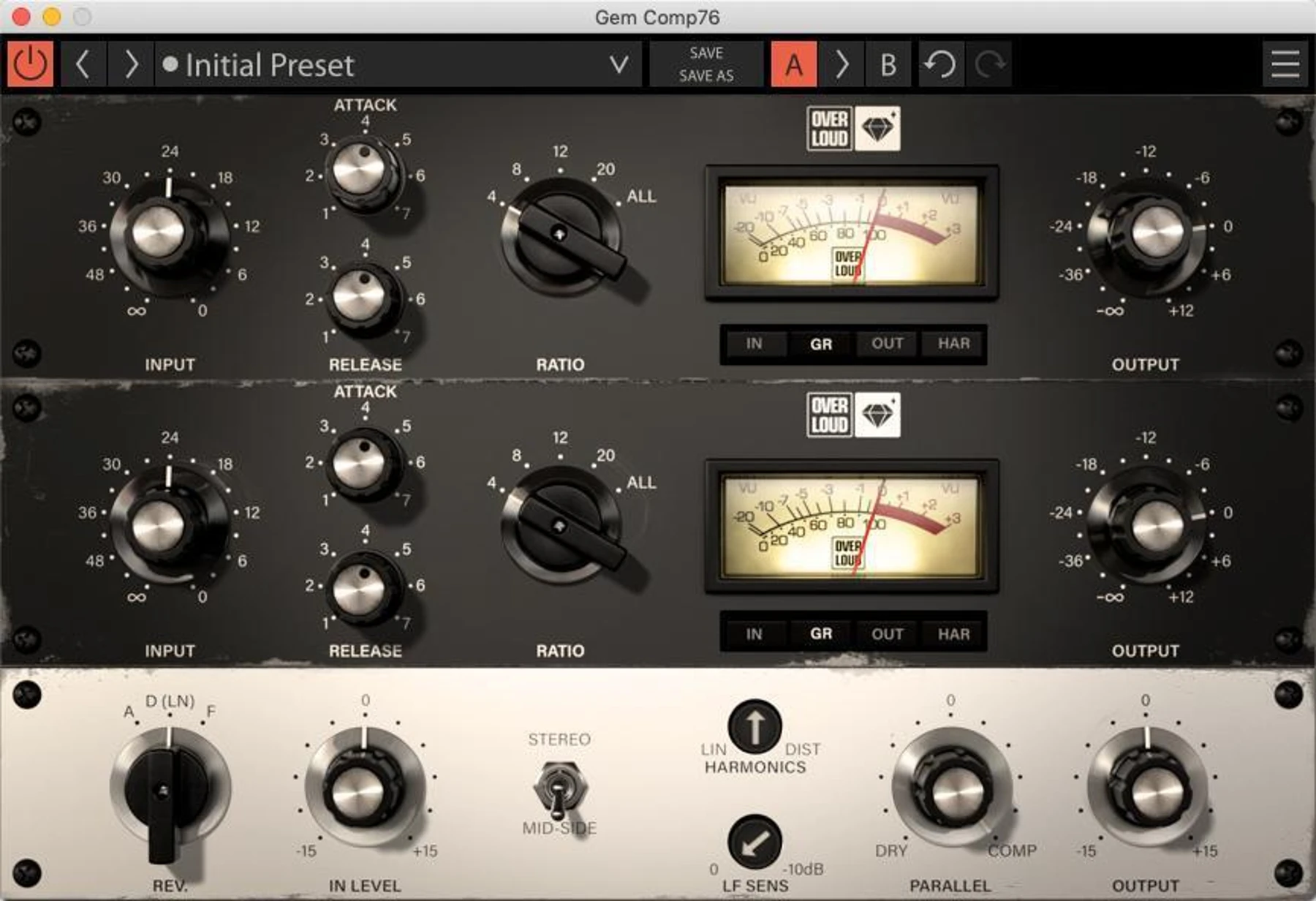Click the LF SENS arrow knob

(x=755, y=842)
